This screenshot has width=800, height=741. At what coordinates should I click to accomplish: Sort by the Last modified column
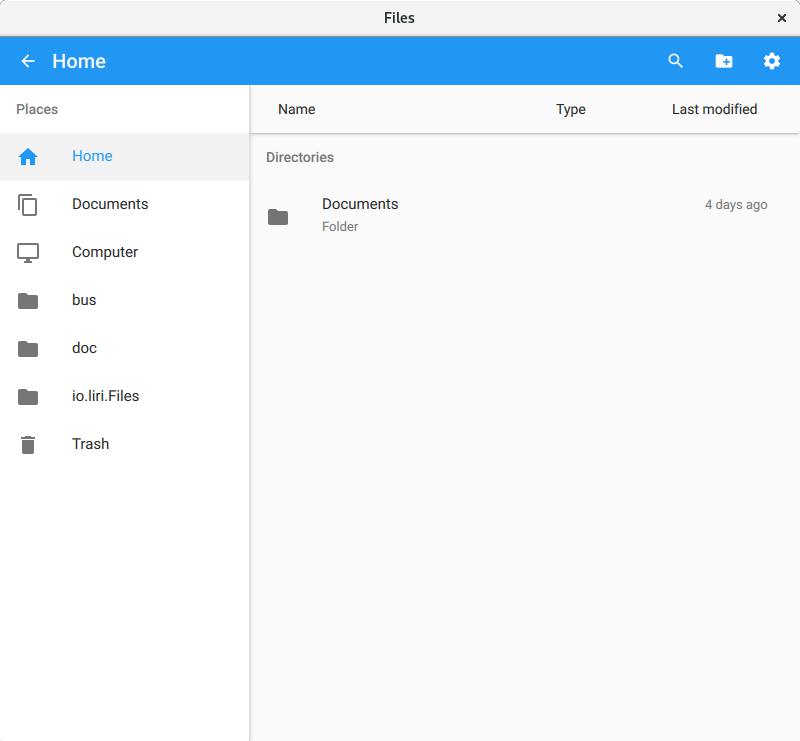click(714, 109)
